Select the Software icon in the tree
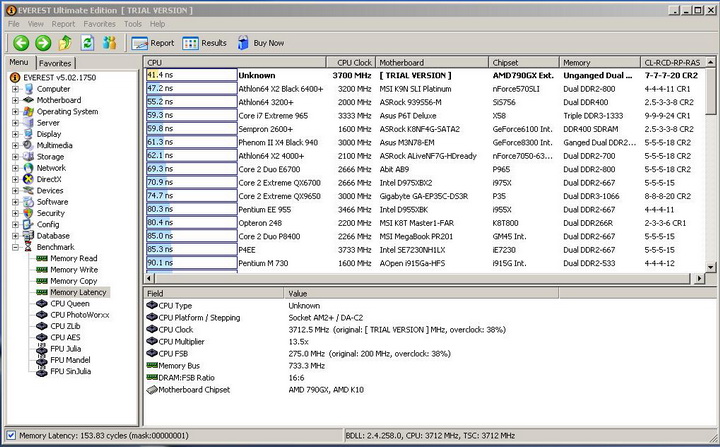The height and width of the screenshot is (447, 720). tap(28, 202)
